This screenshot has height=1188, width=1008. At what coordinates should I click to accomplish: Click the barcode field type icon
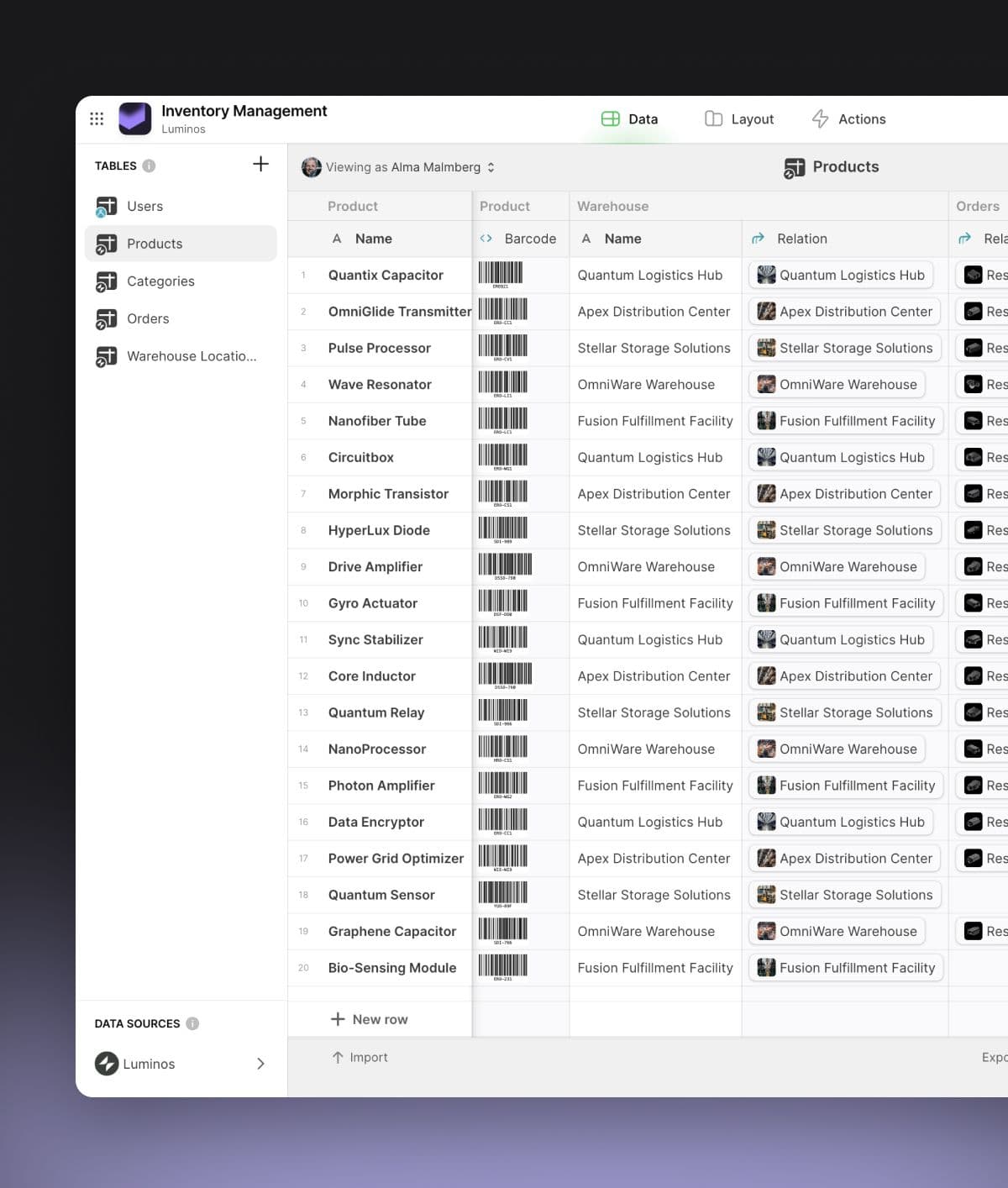[x=485, y=239]
